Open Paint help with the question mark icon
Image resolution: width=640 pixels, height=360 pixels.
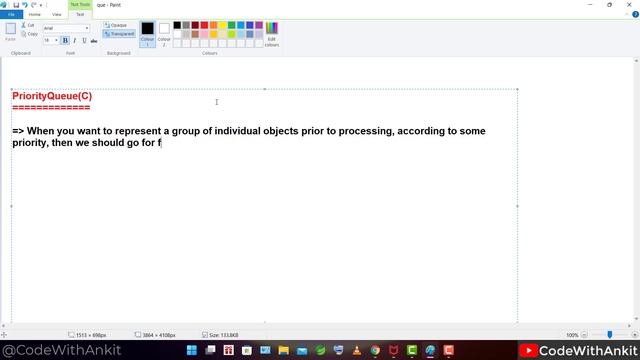[x=635, y=14]
